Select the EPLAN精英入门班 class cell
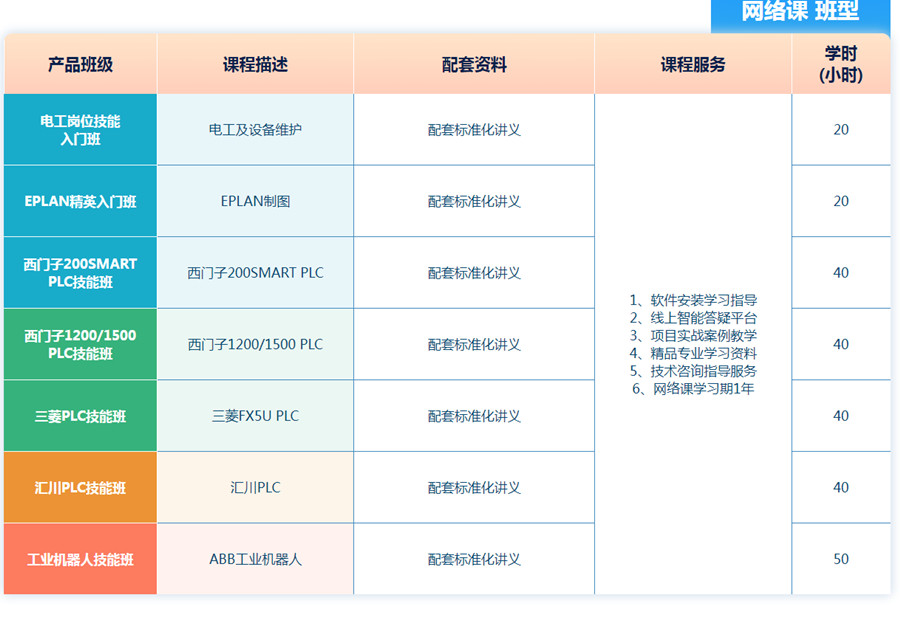900x631 pixels. [80, 201]
